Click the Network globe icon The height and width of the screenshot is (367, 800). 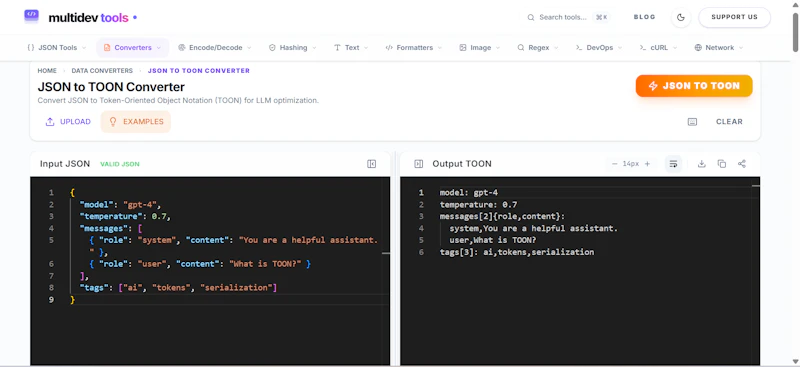[698, 47]
